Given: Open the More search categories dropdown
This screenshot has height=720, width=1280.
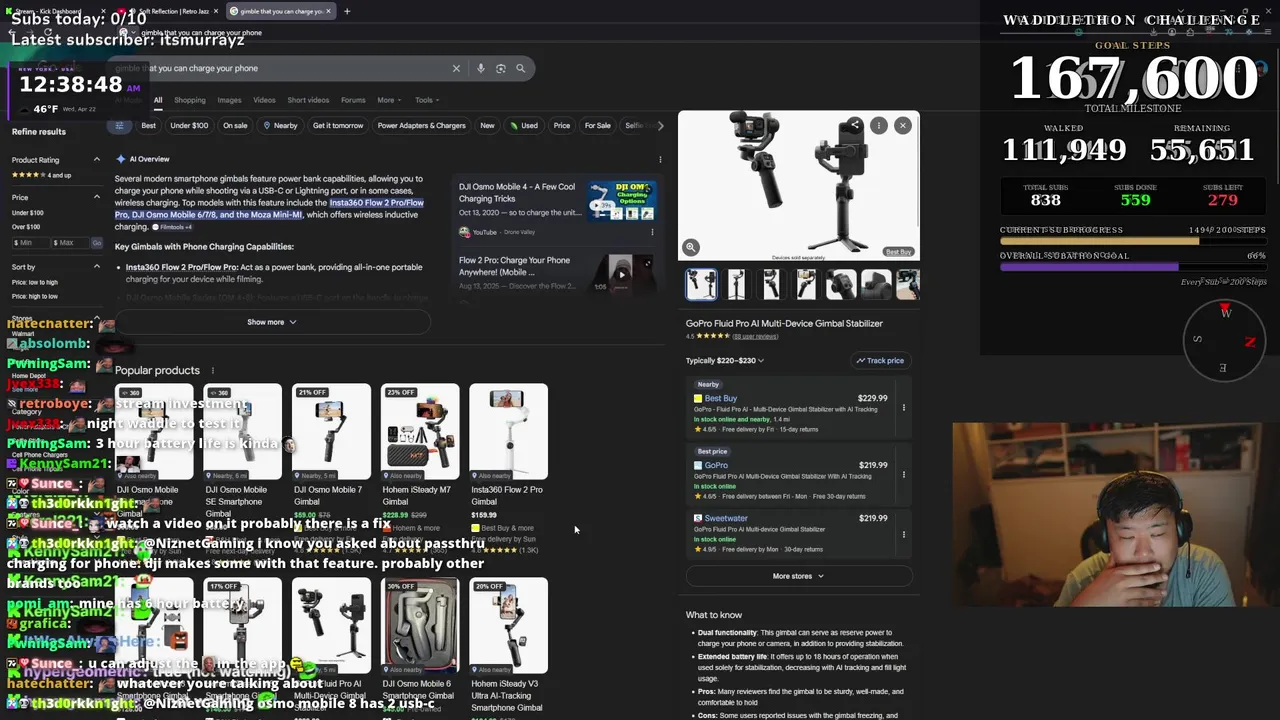Looking at the screenshot, I should click(389, 100).
